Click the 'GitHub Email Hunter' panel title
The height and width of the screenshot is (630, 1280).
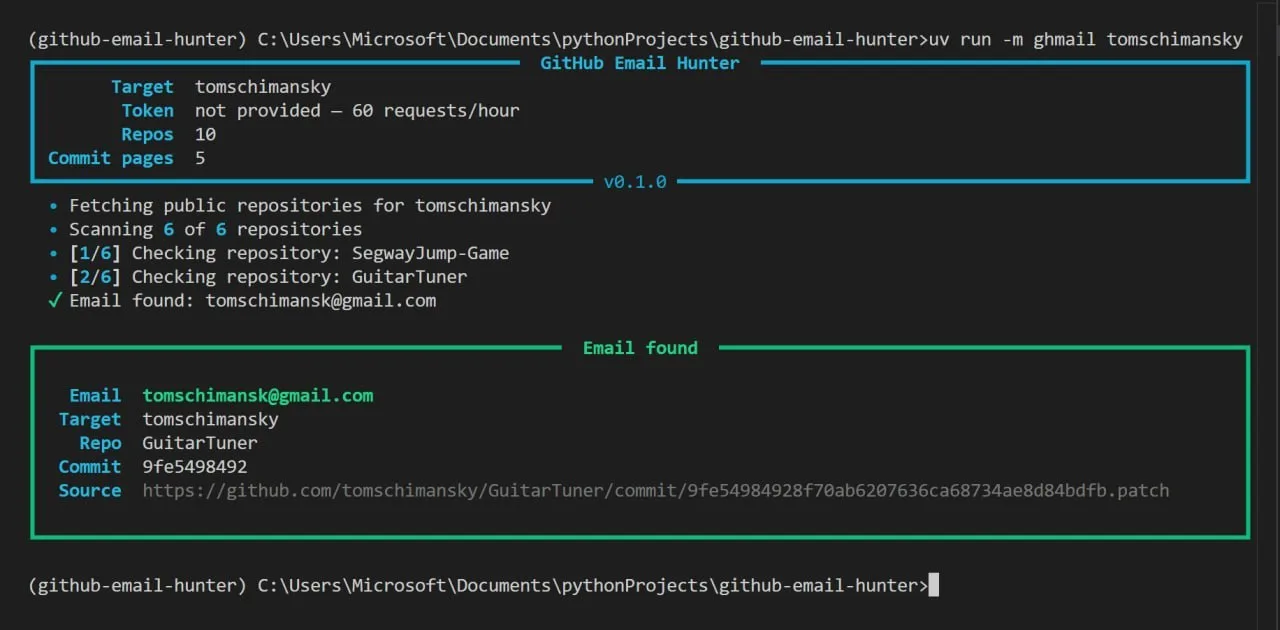tap(640, 63)
